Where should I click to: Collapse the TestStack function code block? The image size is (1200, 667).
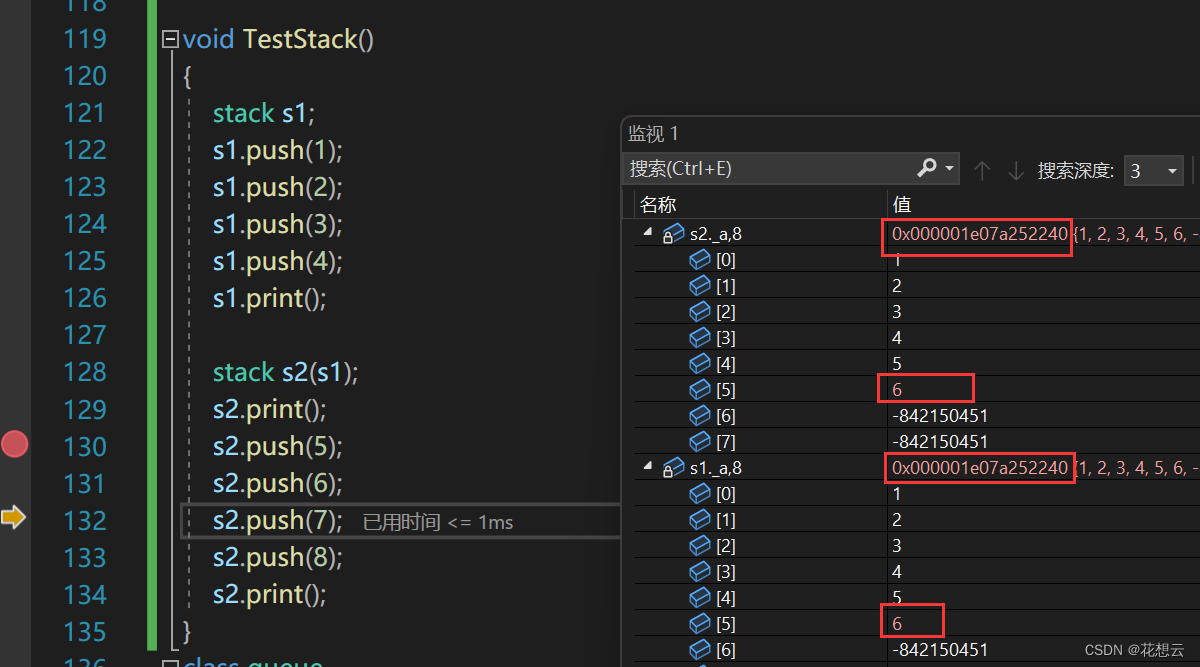pyautogui.click(x=170, y=40)
